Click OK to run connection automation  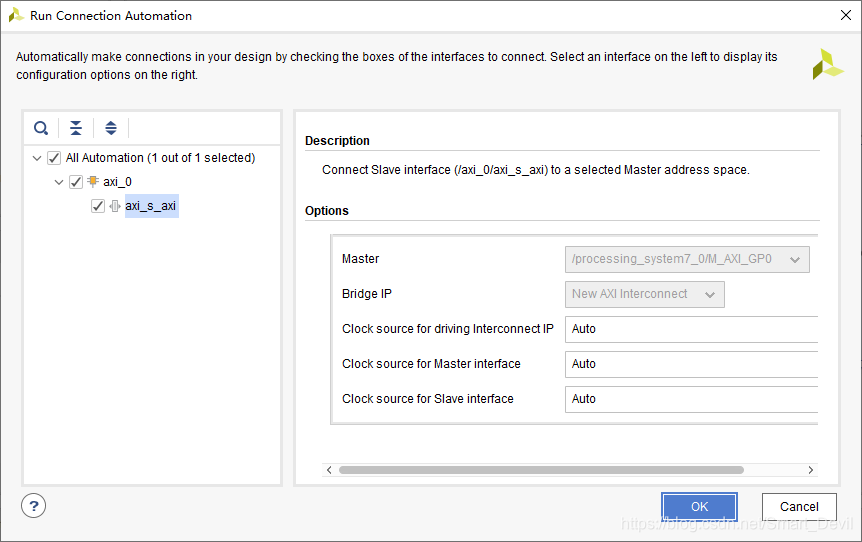click(x=699, y=507)
